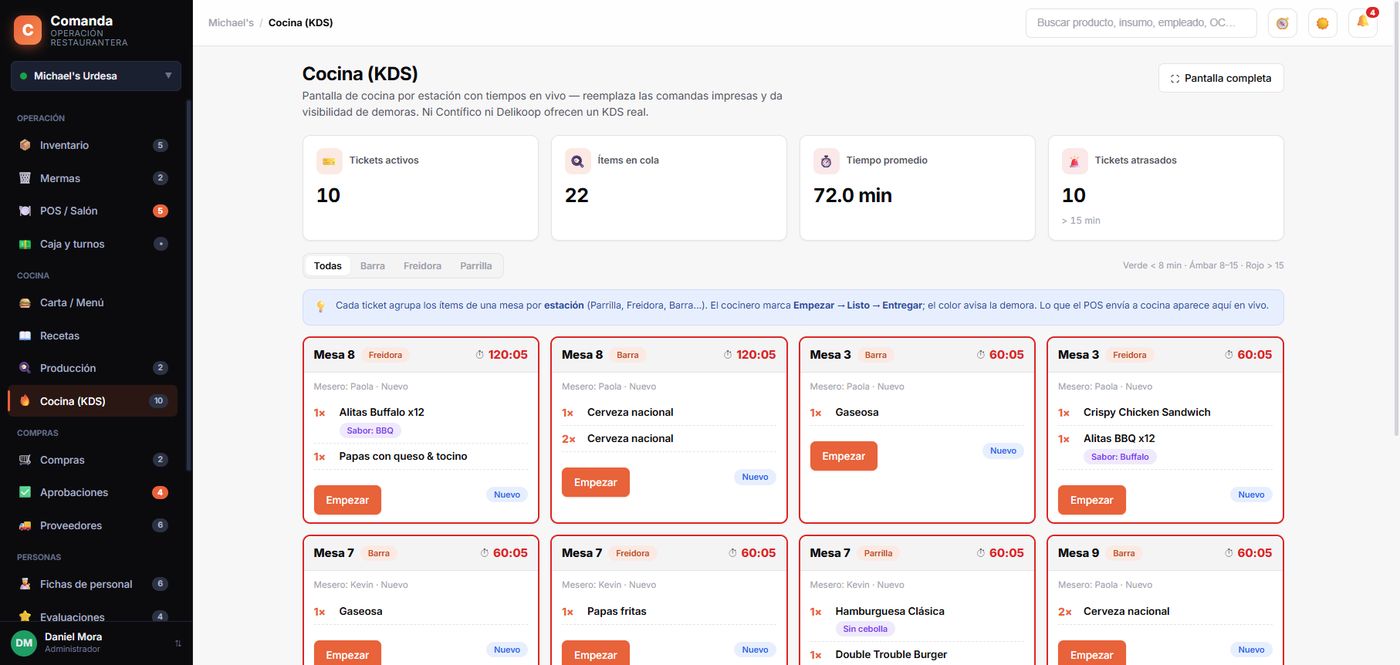Filter tickets by Barra tab
The image size is (1400, 665).
click(372, 266)
